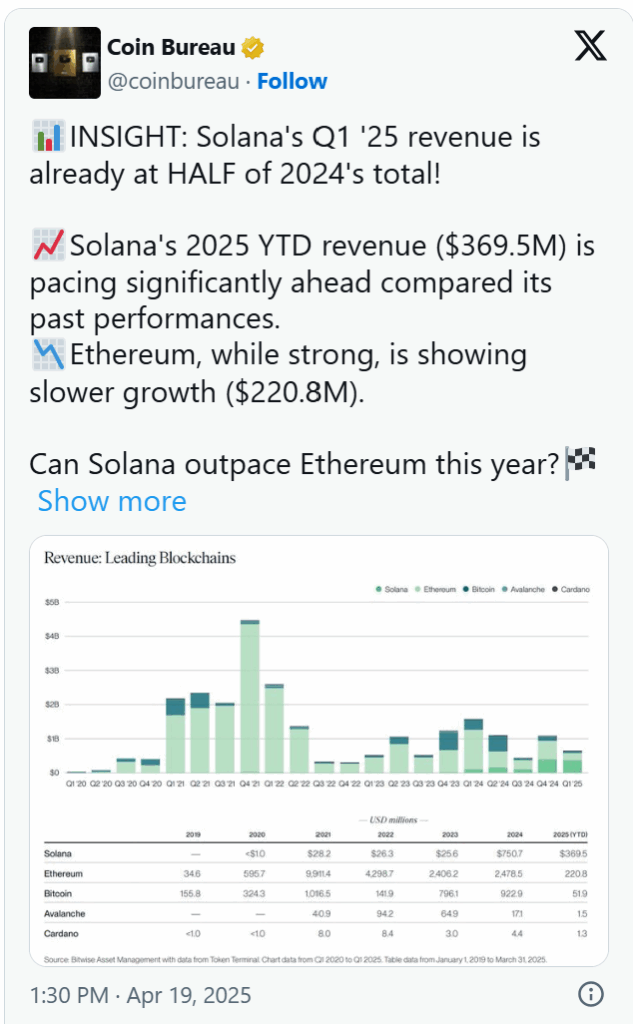Click the checkered flag emoji

[580, 463]
